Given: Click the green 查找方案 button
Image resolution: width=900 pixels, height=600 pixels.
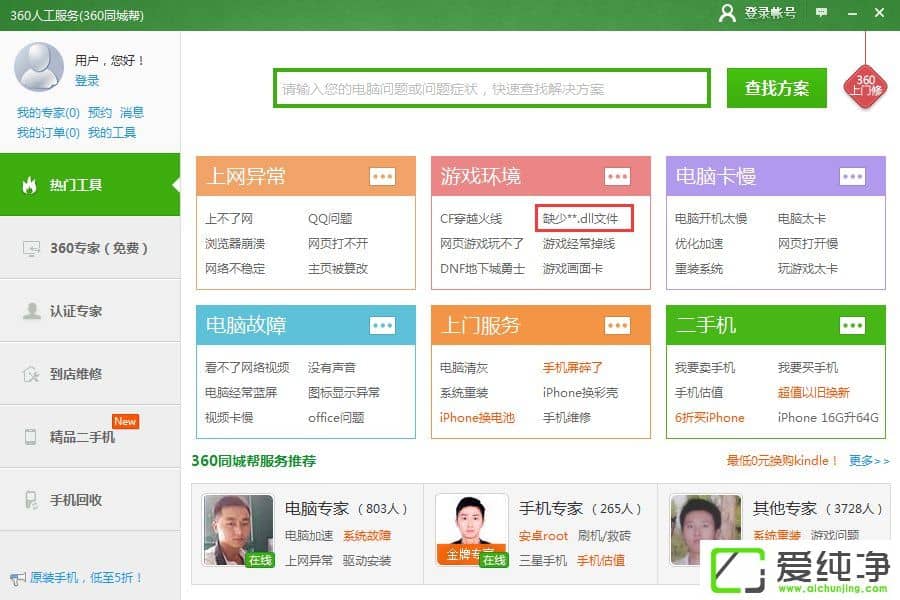Looking at the screenshot, I should click(777, 88).
